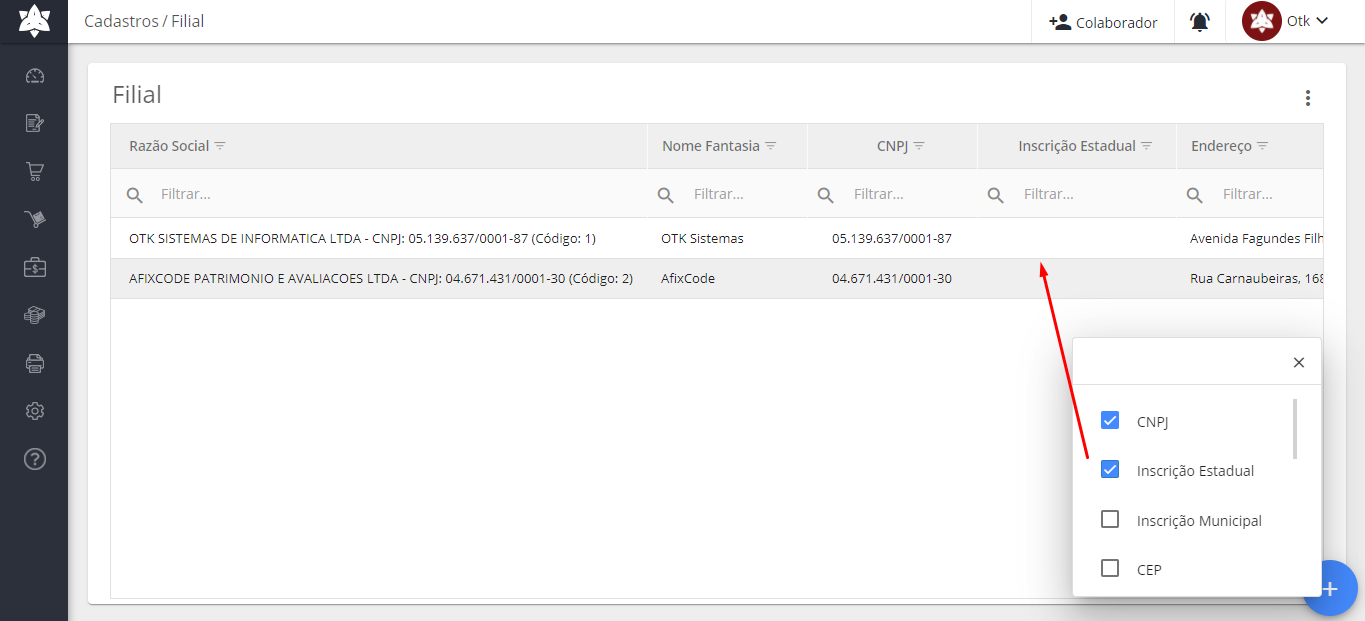Select OTK SISTEMAS DE INFORMATICA LTDA row
1365x621 pixels.
(x=716, y=238)
